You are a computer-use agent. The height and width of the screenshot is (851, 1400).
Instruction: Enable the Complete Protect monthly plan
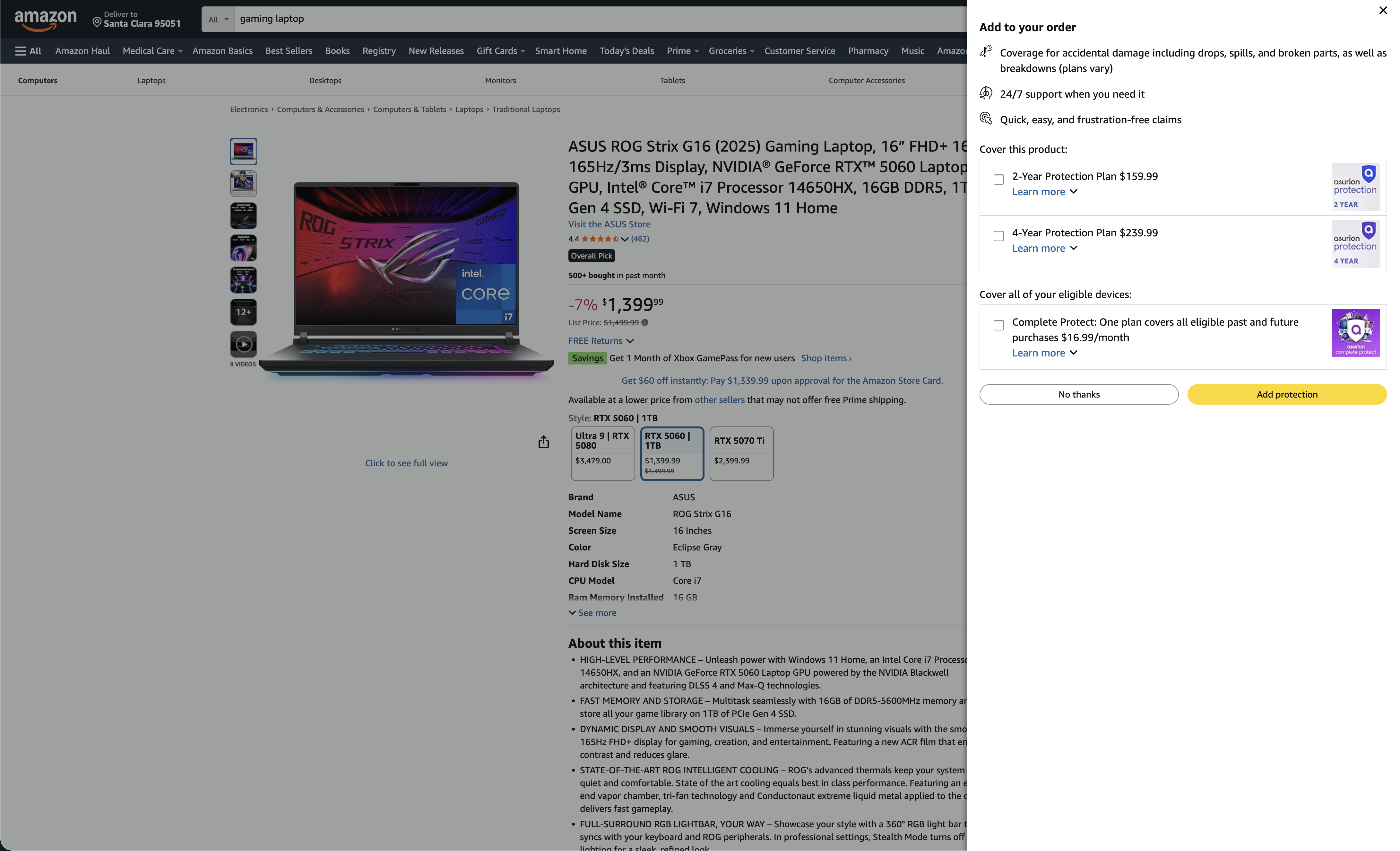click(x=998, y=325)
